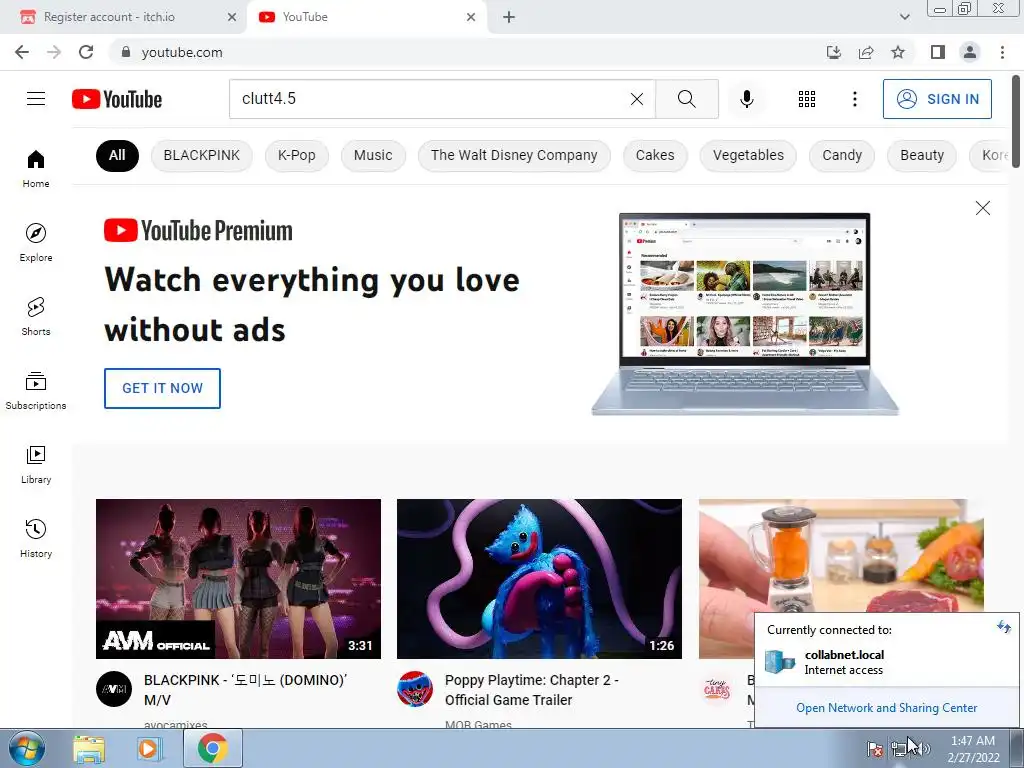Click the youtube.com address bar
This screenshot has width=1024, height=768.
[470, 52]
